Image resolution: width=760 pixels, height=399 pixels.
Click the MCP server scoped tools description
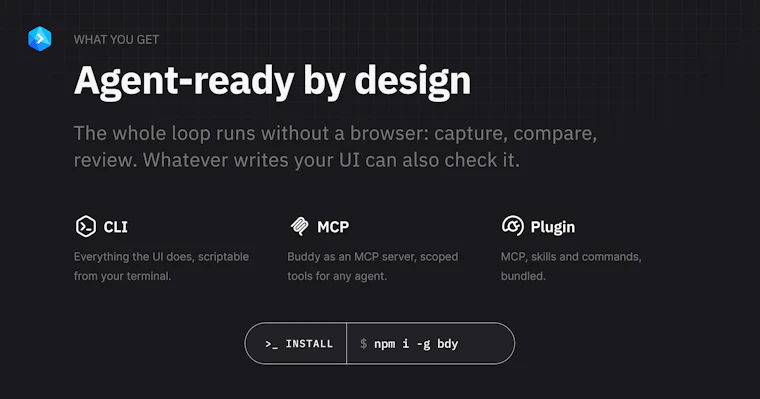[x=373, y=266]
